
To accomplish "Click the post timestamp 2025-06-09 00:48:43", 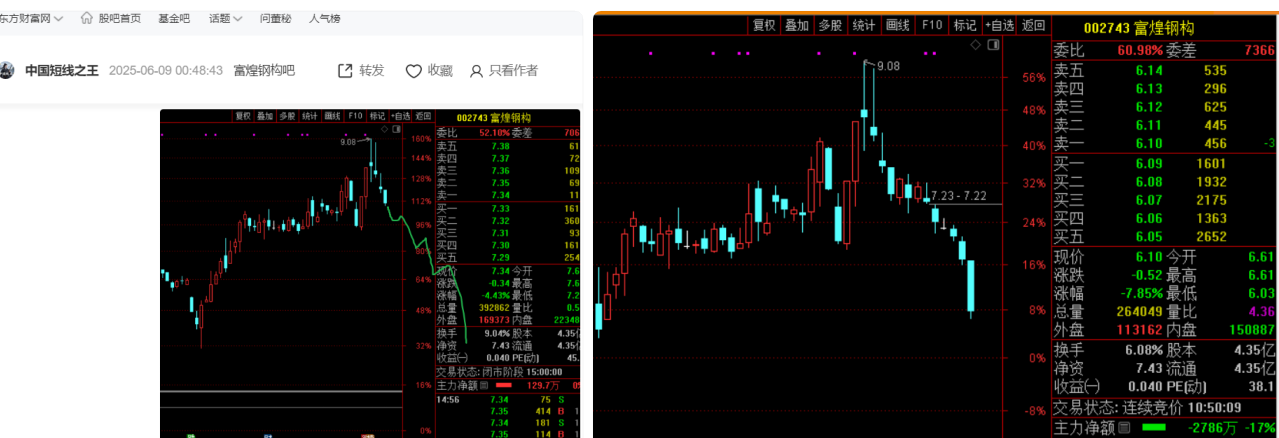I will pyautogui.click(x=165, y=70).
